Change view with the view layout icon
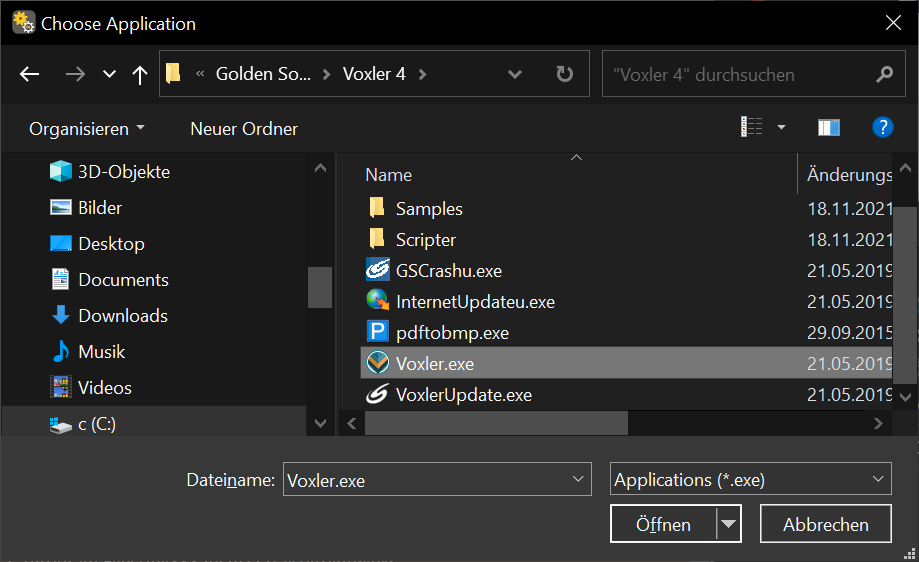Image resolution: width=919 pixels, height=562 pixels. 752,127
